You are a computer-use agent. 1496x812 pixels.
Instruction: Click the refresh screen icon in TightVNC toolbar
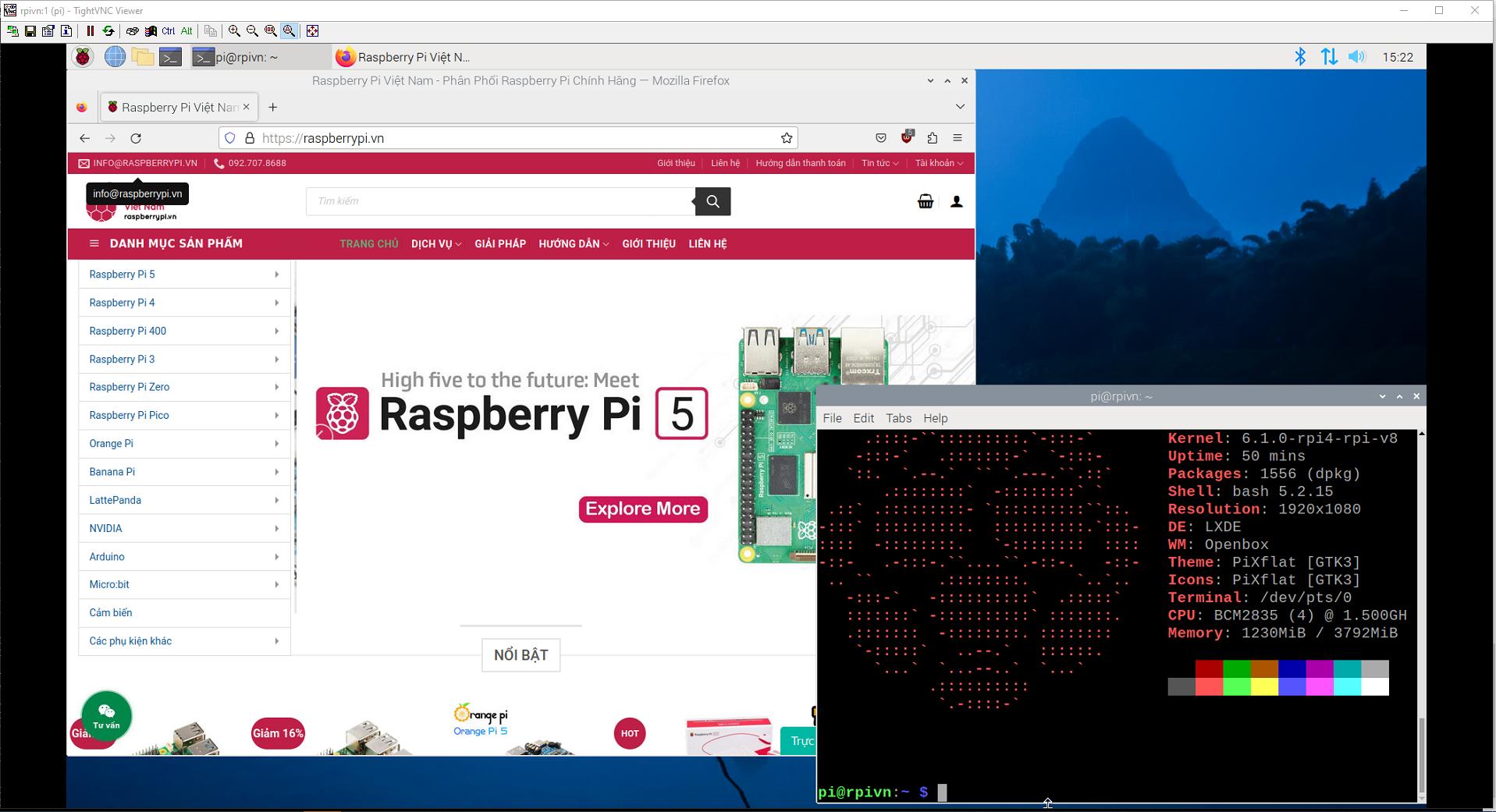(108, 31)
